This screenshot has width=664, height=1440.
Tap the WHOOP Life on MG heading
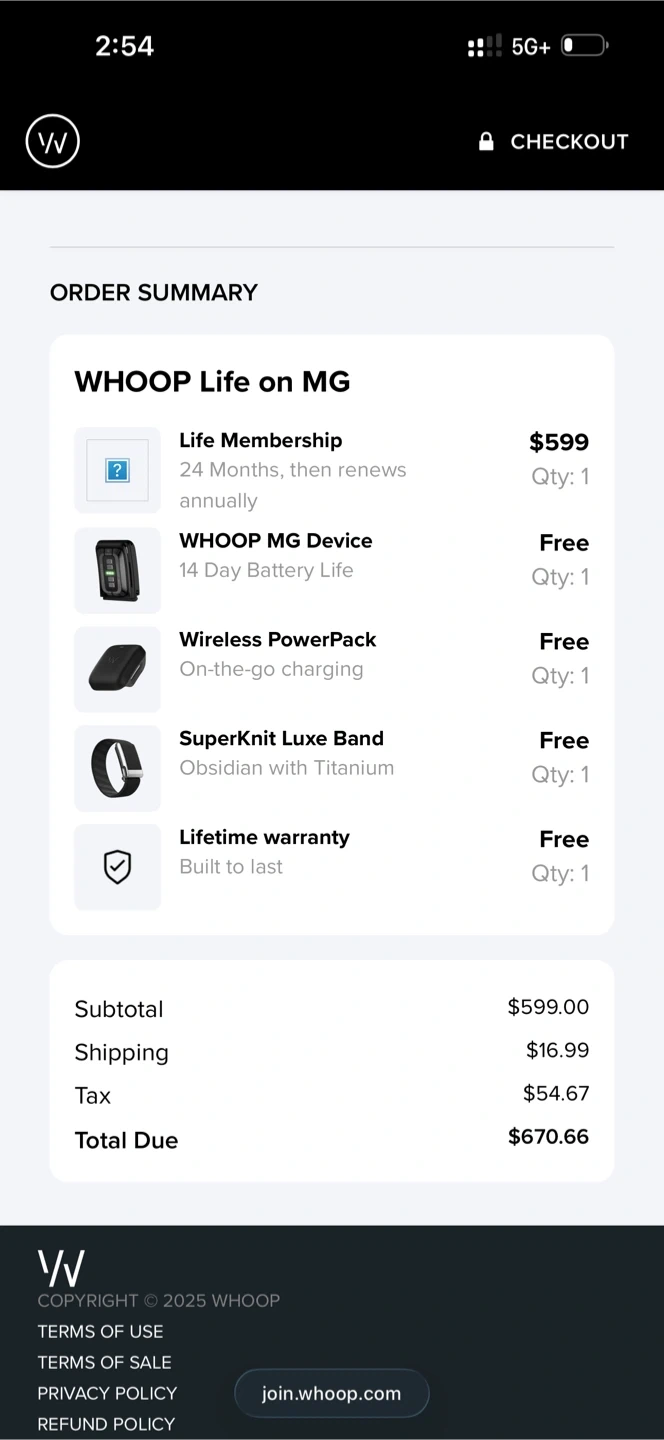(x=212, y=382)
